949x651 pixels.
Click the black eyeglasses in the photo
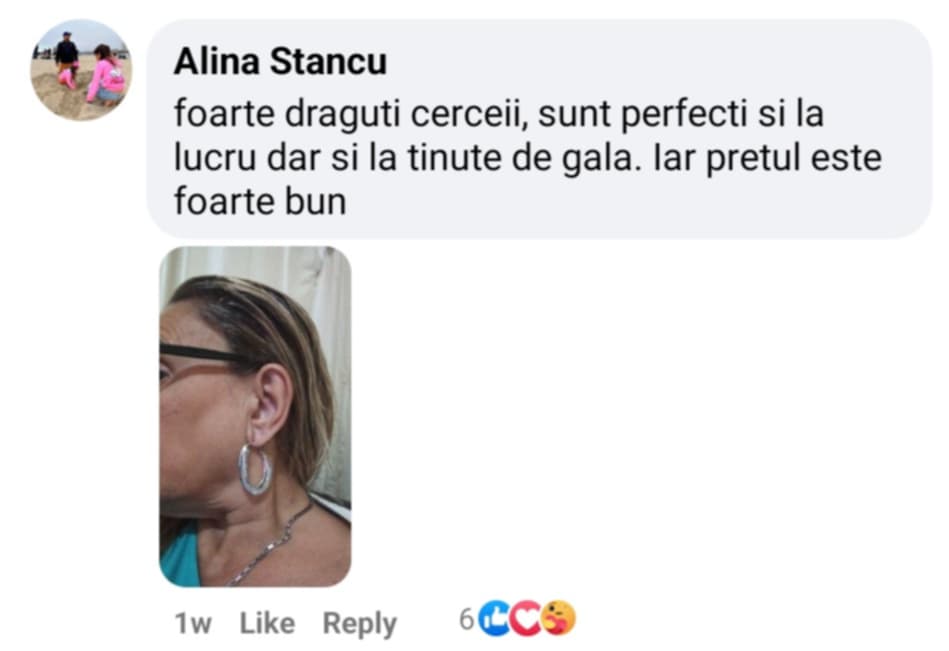click(203, 355)
